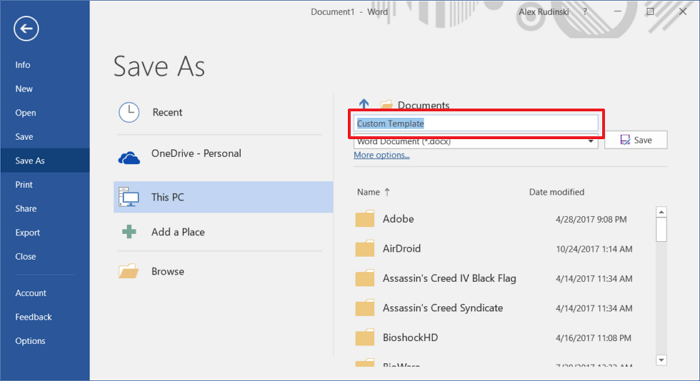
Task: Select This PC location
Action: [223, 197]
